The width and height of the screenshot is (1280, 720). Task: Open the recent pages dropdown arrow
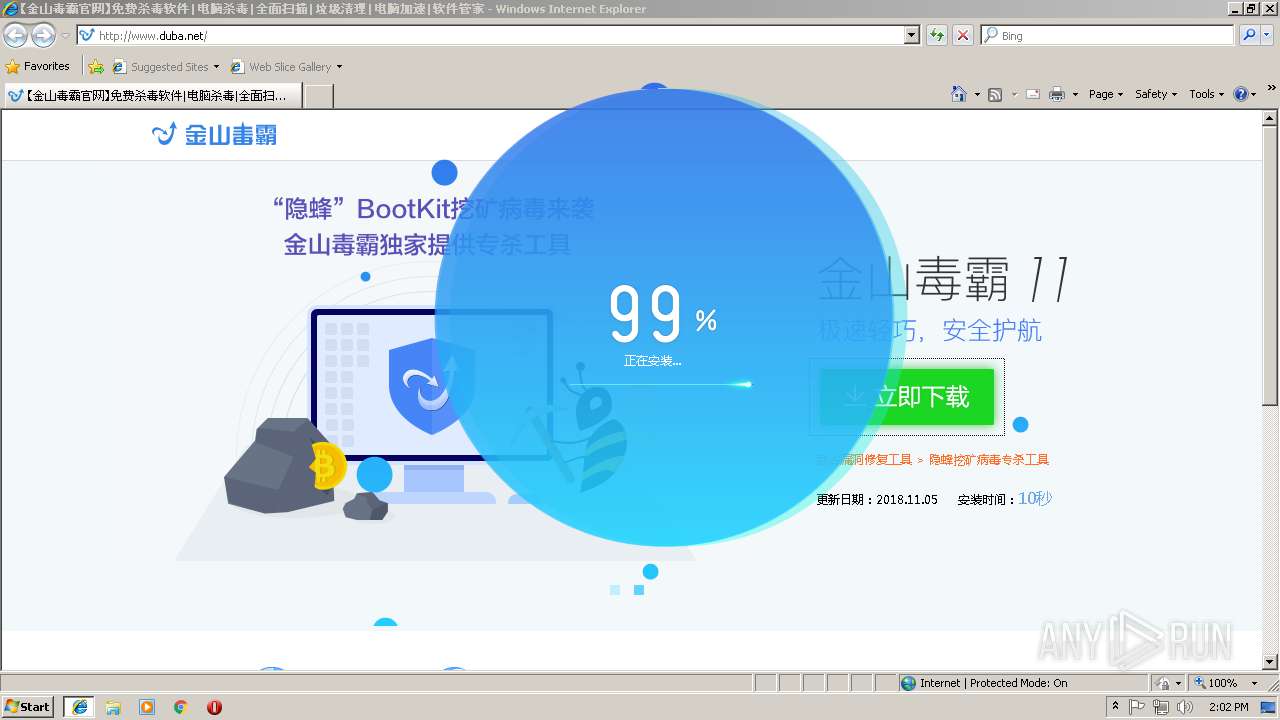pyautogui.click(x=65, y=36)
